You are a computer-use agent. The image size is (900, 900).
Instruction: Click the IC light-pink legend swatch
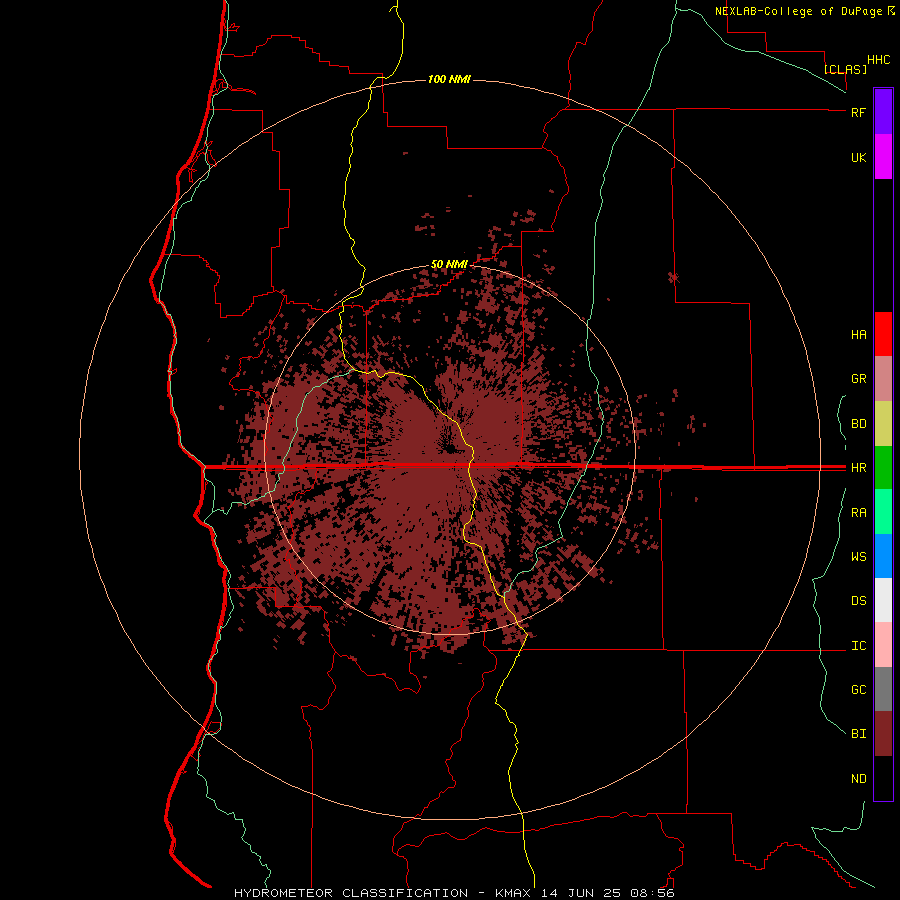[x=883, y=645]
